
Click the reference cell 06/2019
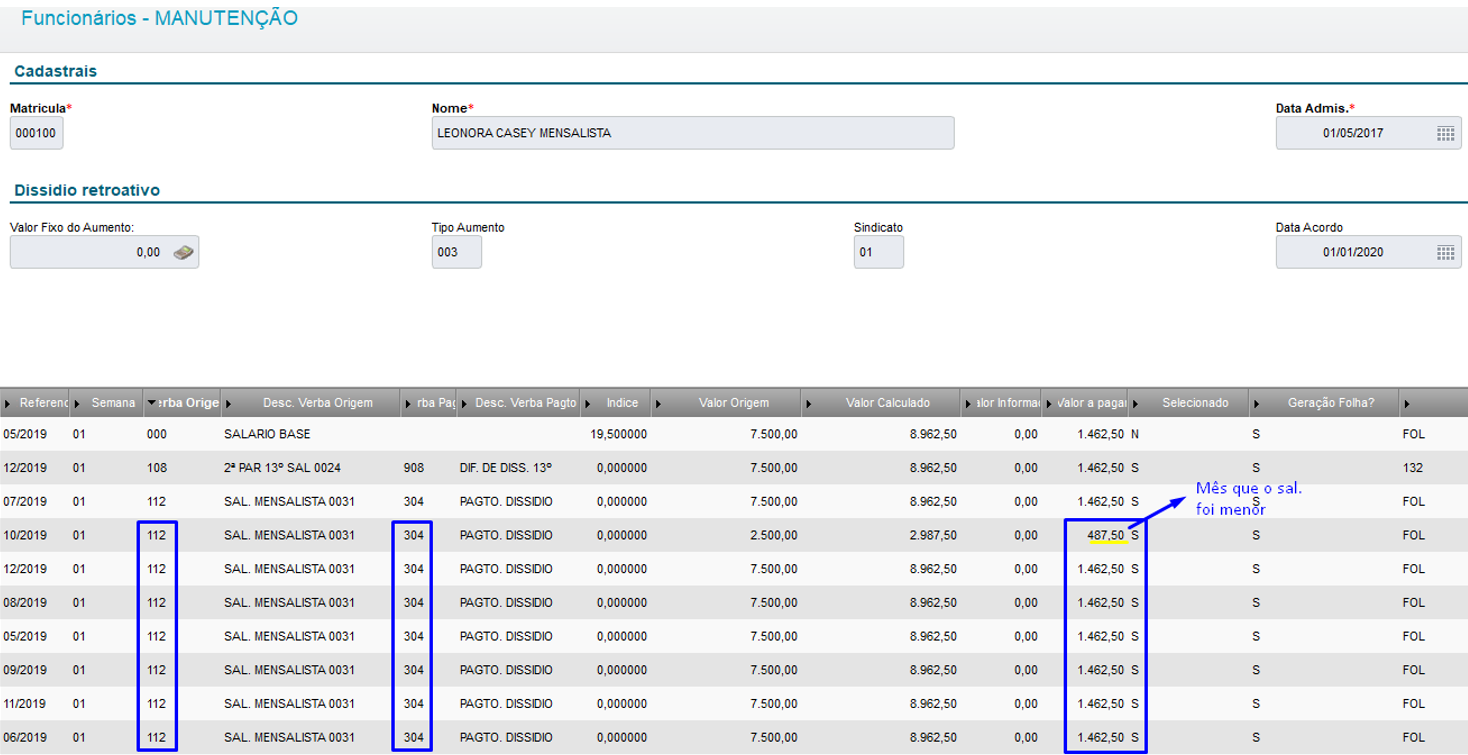click(26, 738)
